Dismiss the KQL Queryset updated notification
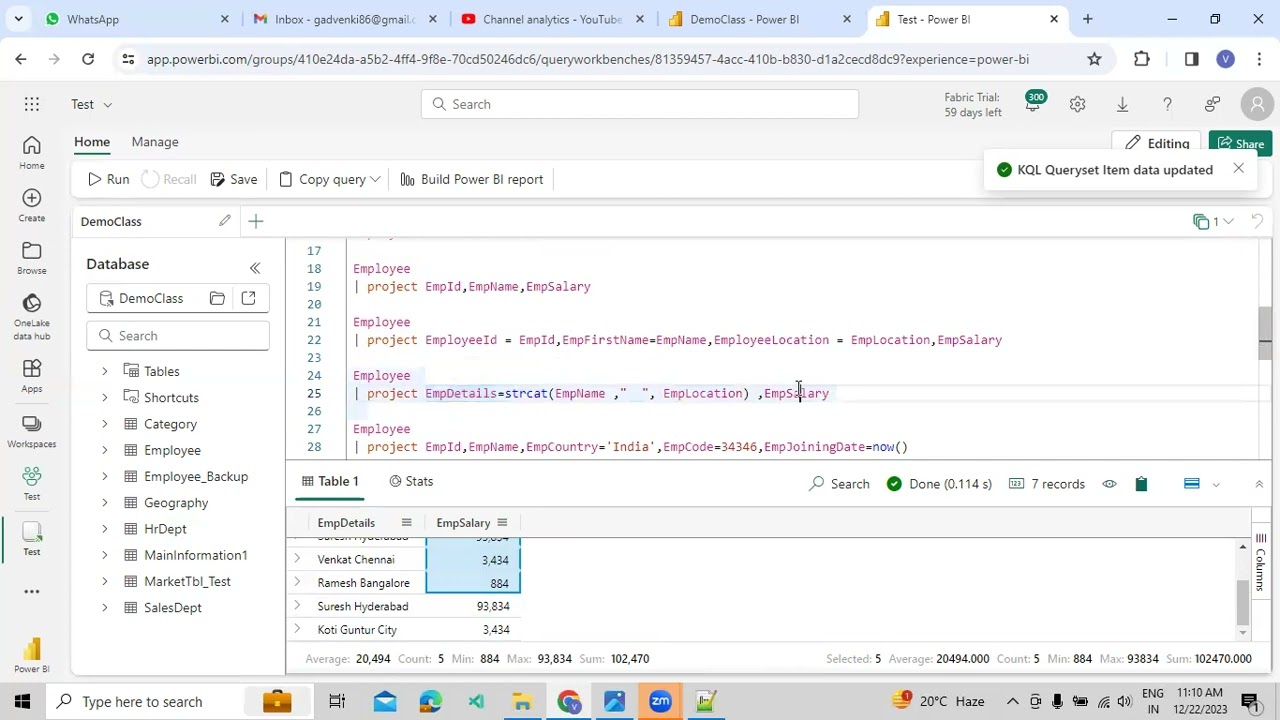 (x=1238, y=169)
